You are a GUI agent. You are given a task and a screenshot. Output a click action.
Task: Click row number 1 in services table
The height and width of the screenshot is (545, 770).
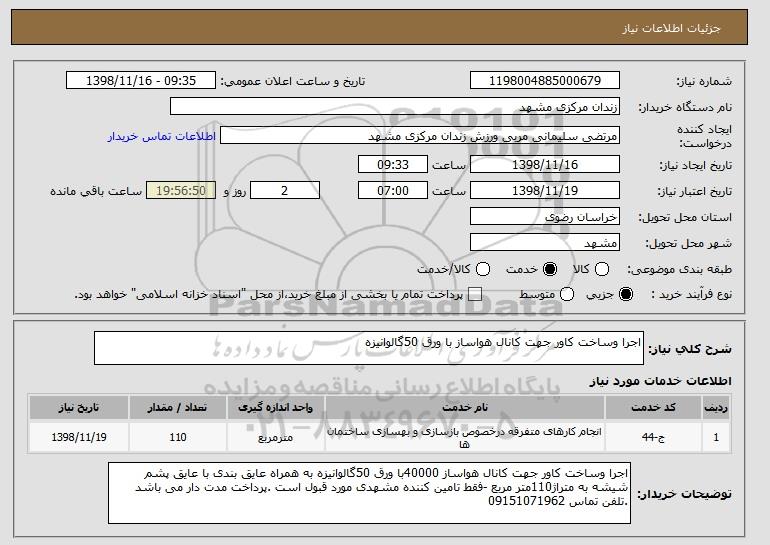[716, 437]
